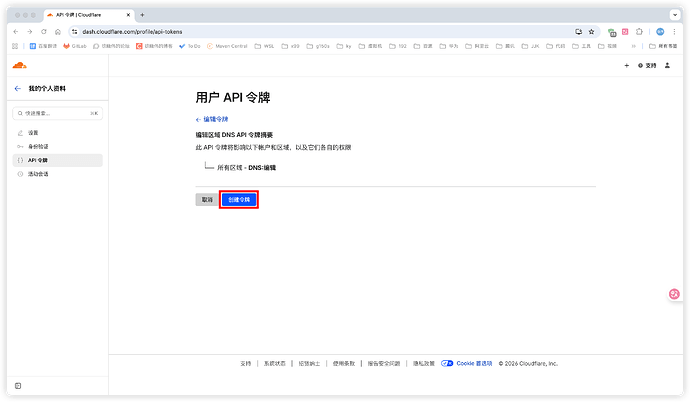Click the back arrow beside 我的个人资料
The height and width of the screenshot is (402, 690).
[x=17, y=89]
